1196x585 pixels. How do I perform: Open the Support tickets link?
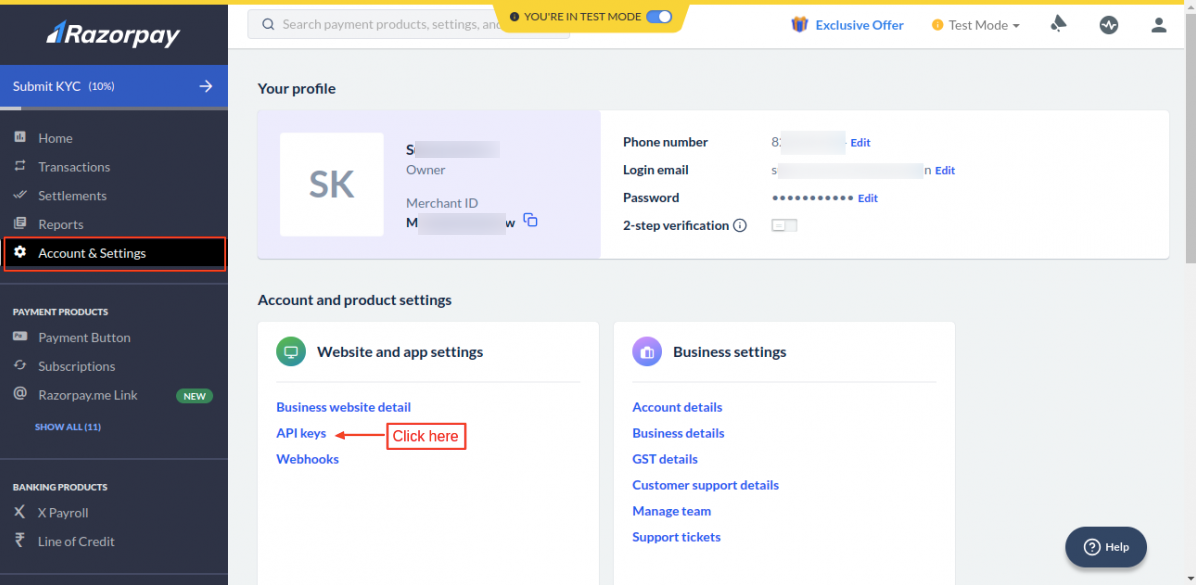677,537
